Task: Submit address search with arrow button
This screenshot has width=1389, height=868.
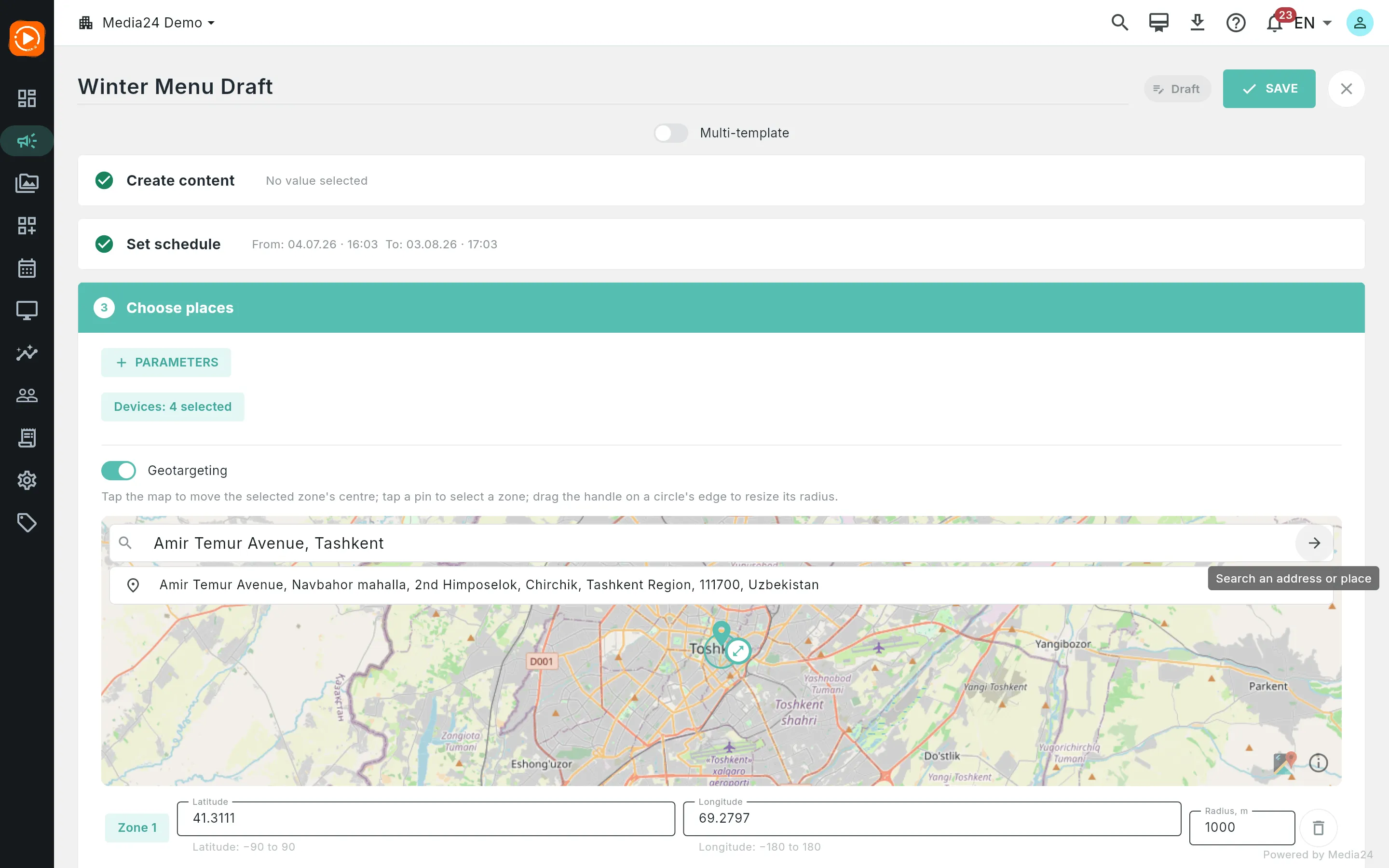Action: 1314,543
